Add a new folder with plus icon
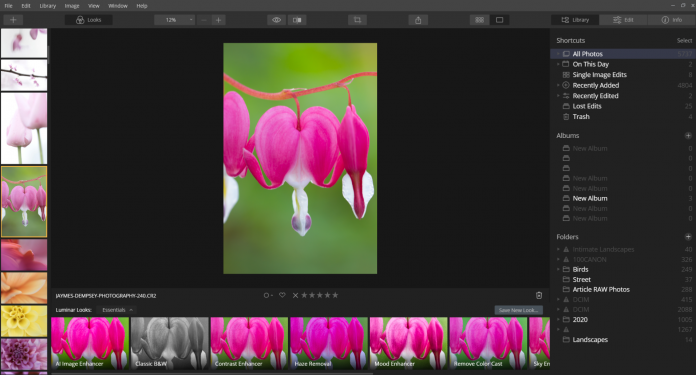 tap(688, 237)
